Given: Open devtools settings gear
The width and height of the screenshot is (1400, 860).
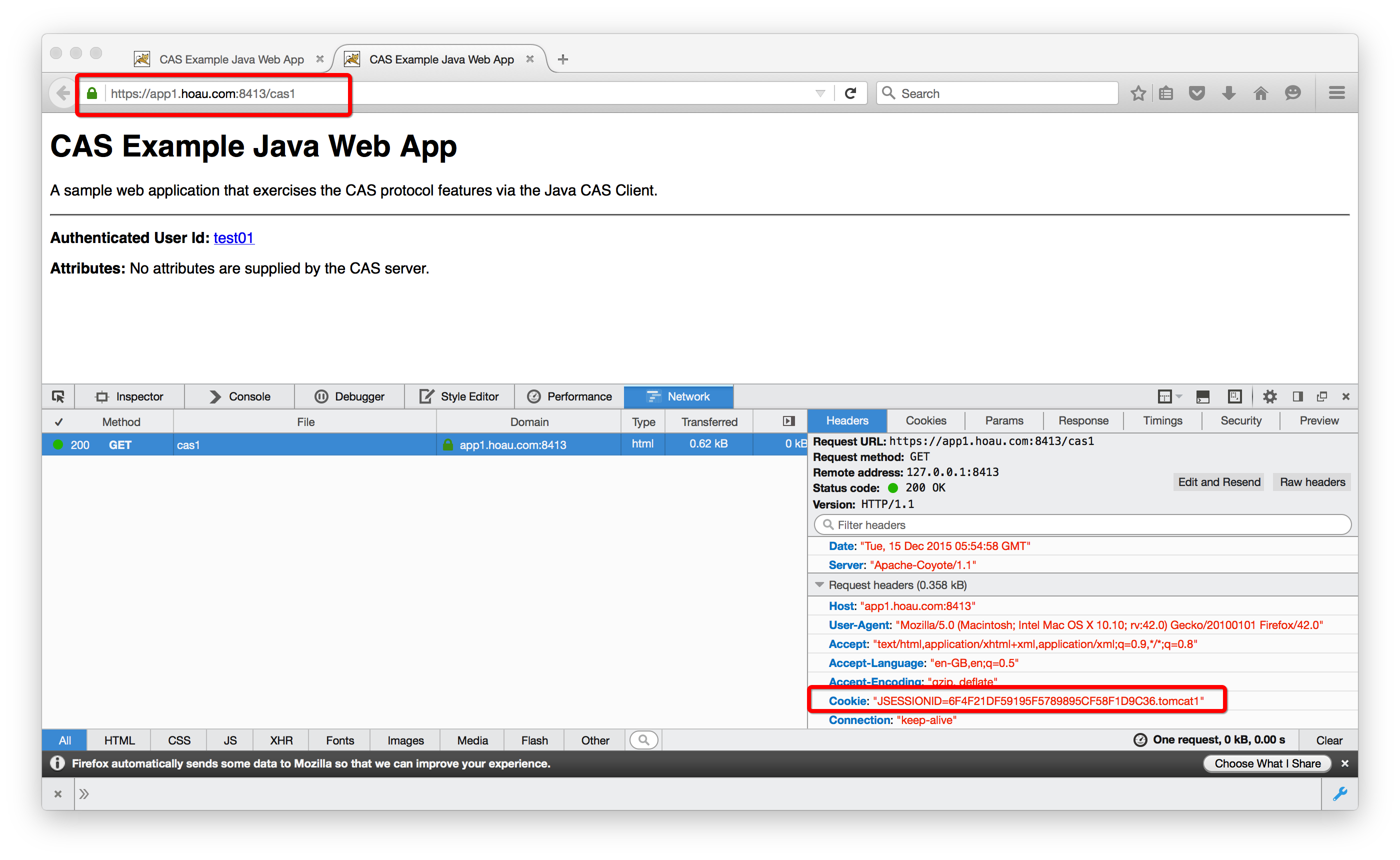Looking at the screenshot, I should (x=1270, y=396).
